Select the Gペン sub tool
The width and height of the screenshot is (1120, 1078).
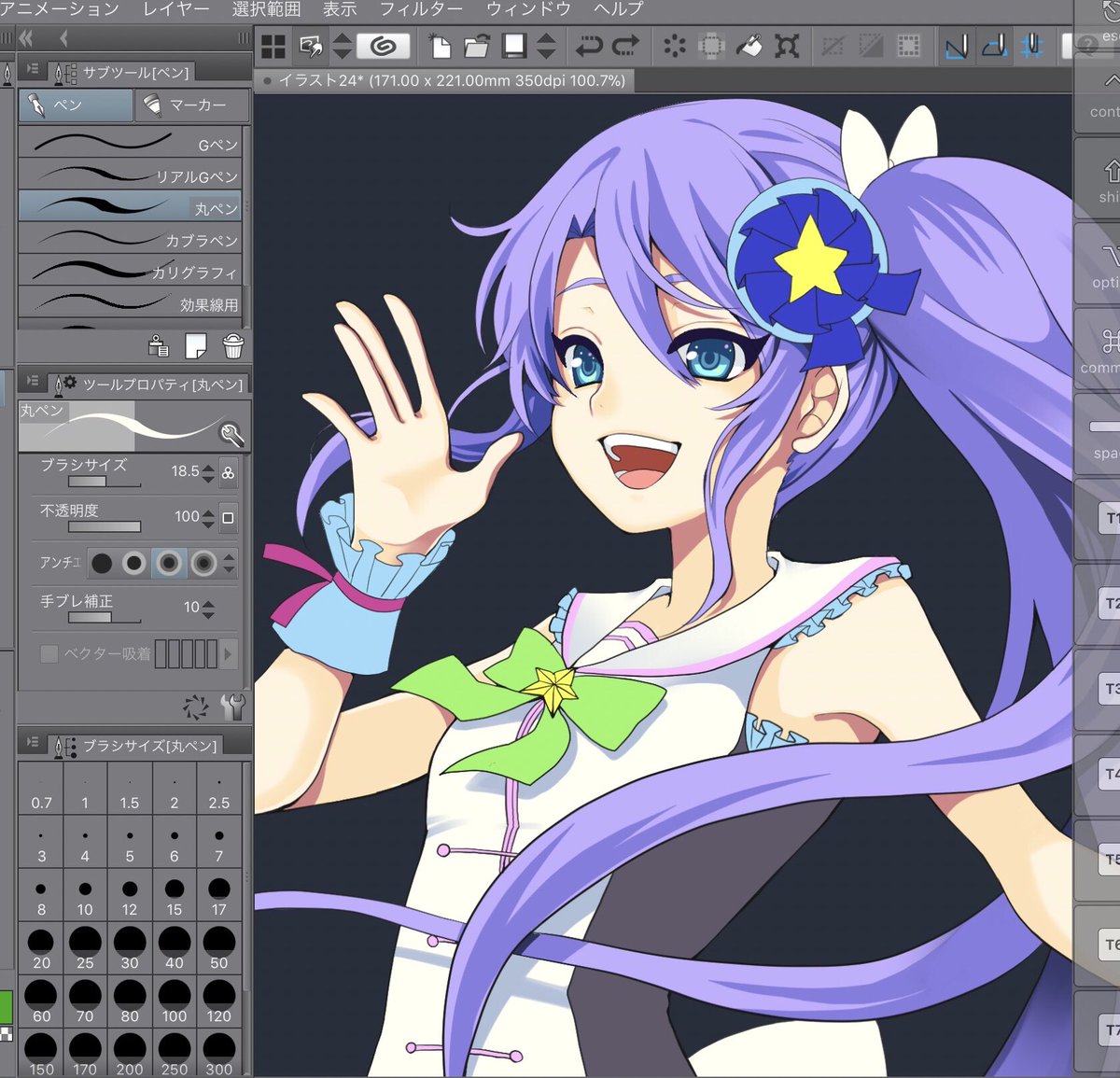coord(130,143)
